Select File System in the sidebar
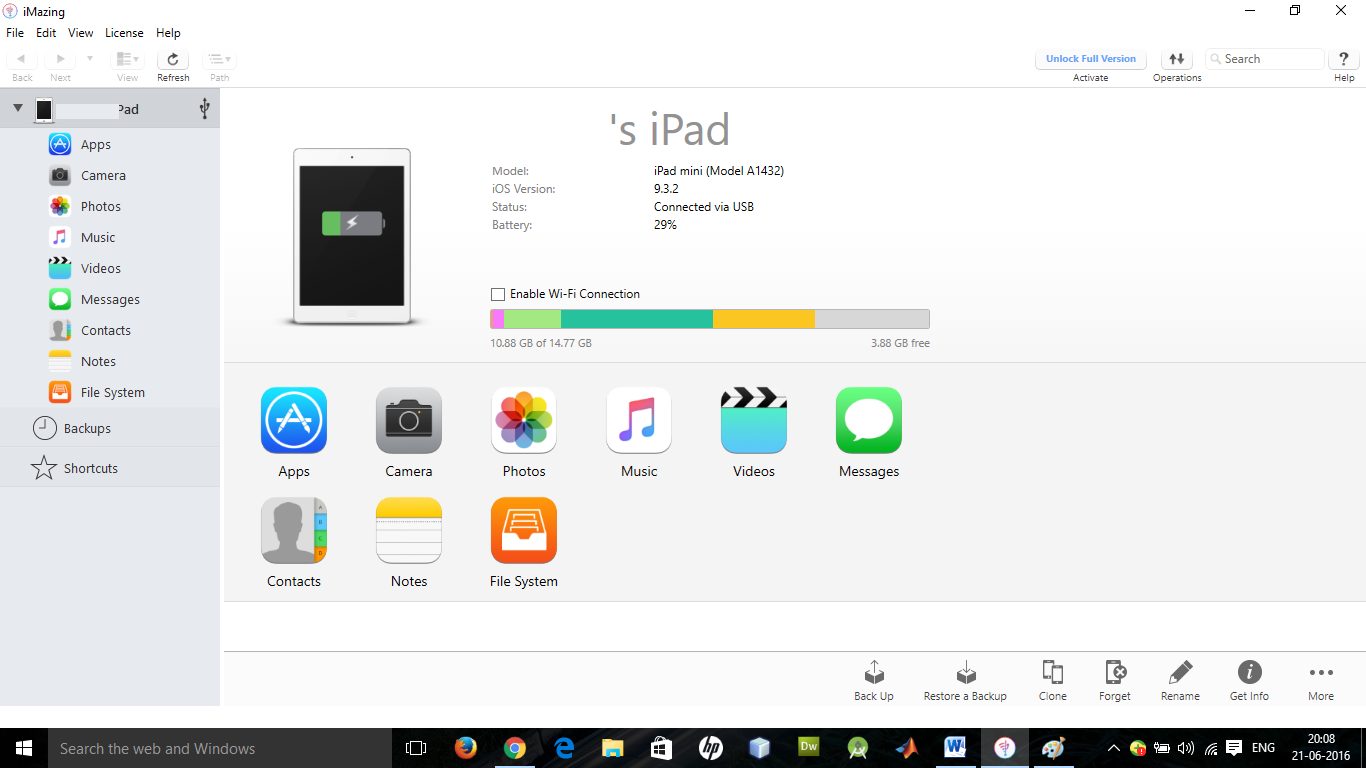Image resolution: width=1366 pixels, height=768 pixels. pyautogui.click(x=110, y=392)
